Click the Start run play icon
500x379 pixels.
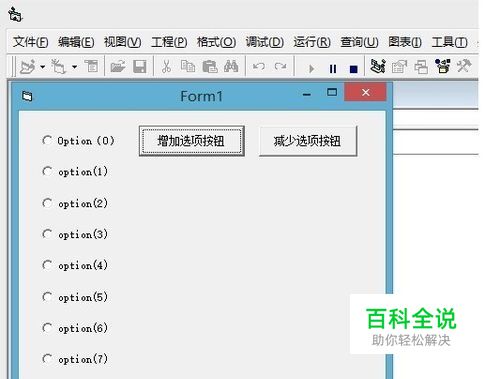(x=312, y=69)
